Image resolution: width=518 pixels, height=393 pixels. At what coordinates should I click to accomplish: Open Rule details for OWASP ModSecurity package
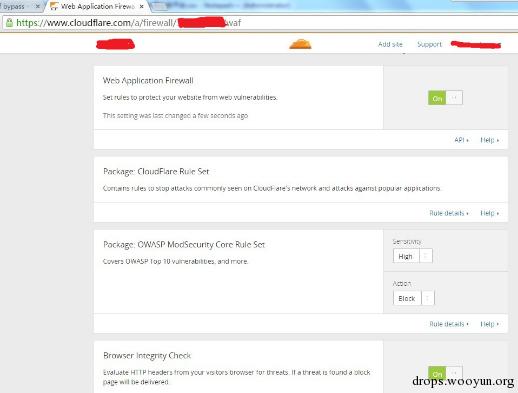pyautogui.click(x=449, y=324)
